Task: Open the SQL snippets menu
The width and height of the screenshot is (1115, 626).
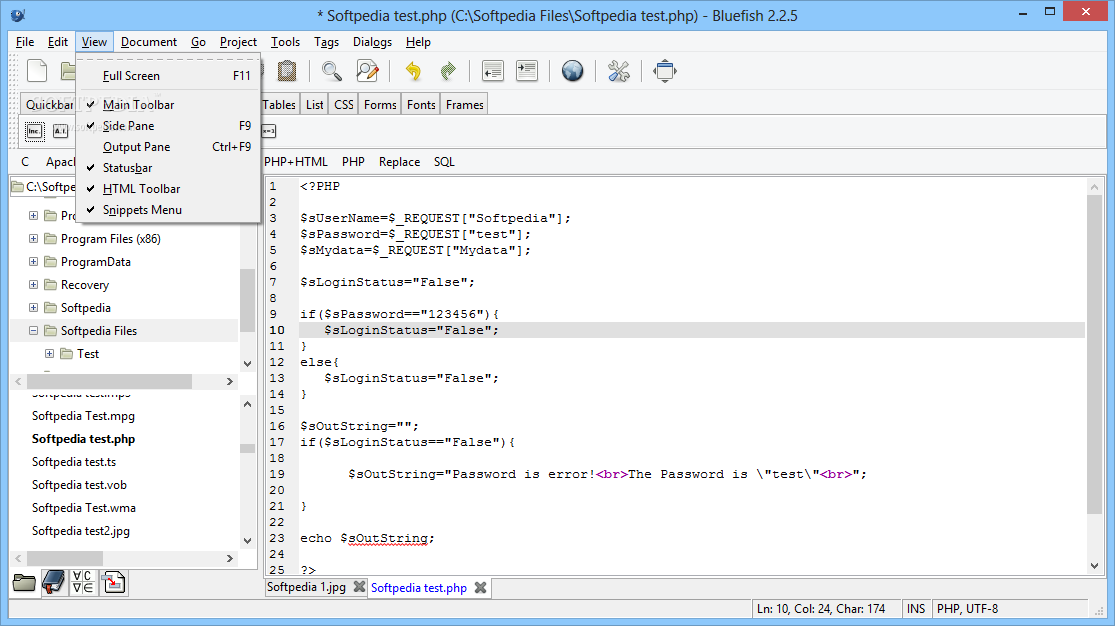Action: (444, 162)
